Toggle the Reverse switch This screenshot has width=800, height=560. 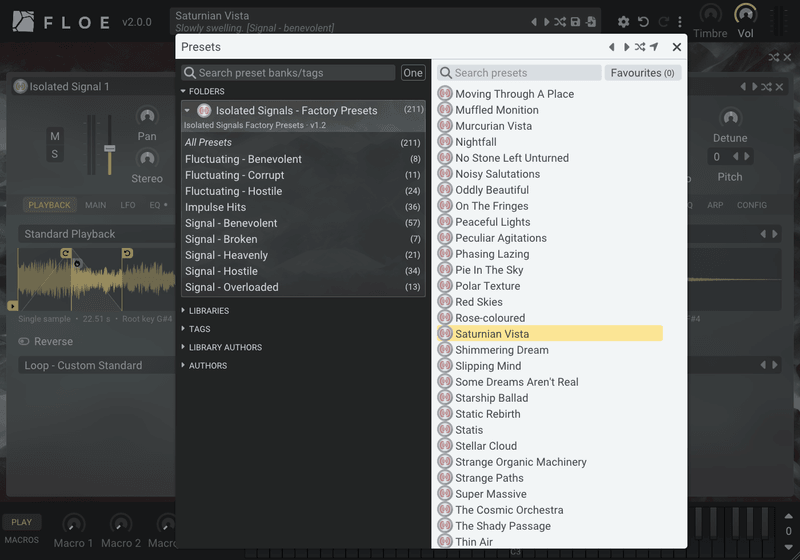tap(24, 341)
